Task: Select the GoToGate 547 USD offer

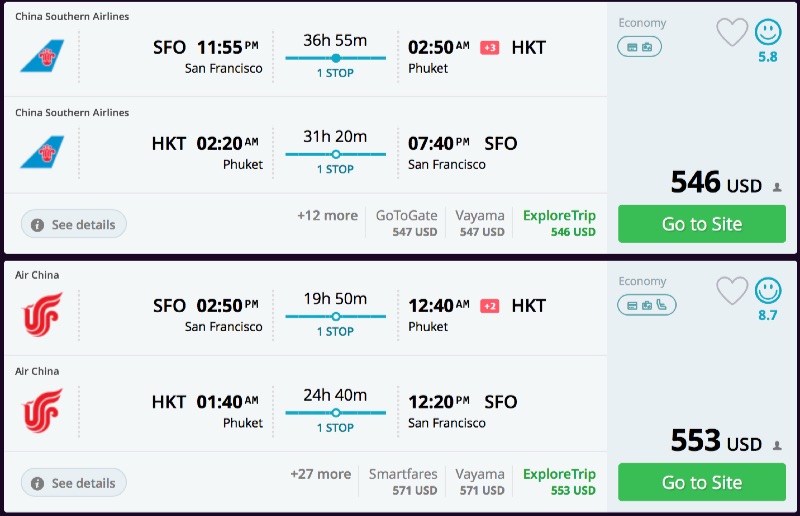Action: pos(407,223)
